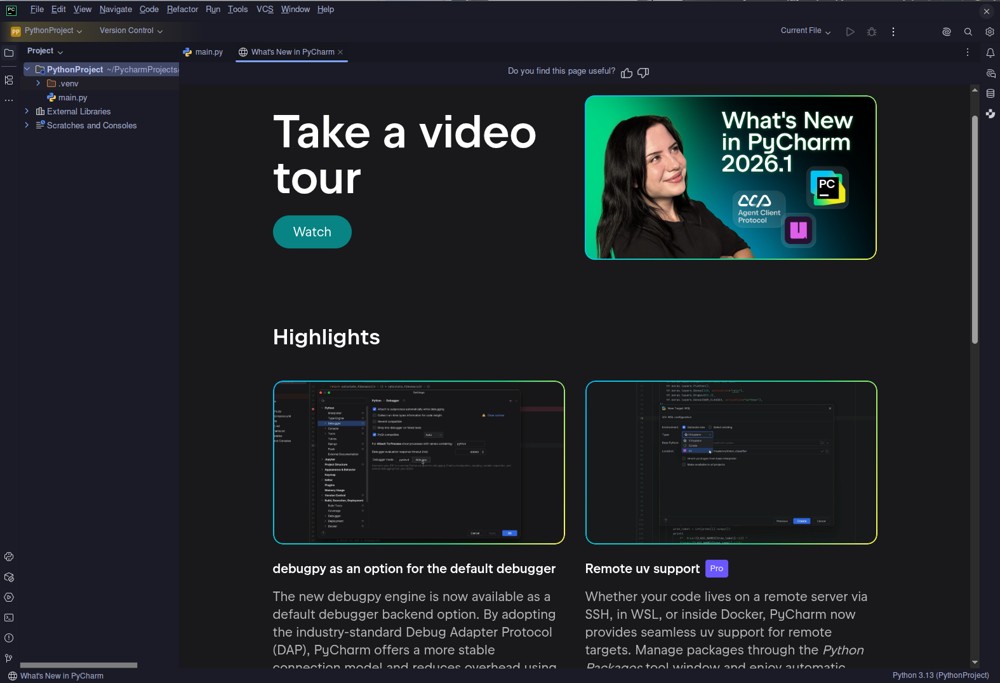Image resolution: width=1000 pixels, height=683 pixels.
Task: Close the What's New in PyCharm tab
Action: coord(341,52)
